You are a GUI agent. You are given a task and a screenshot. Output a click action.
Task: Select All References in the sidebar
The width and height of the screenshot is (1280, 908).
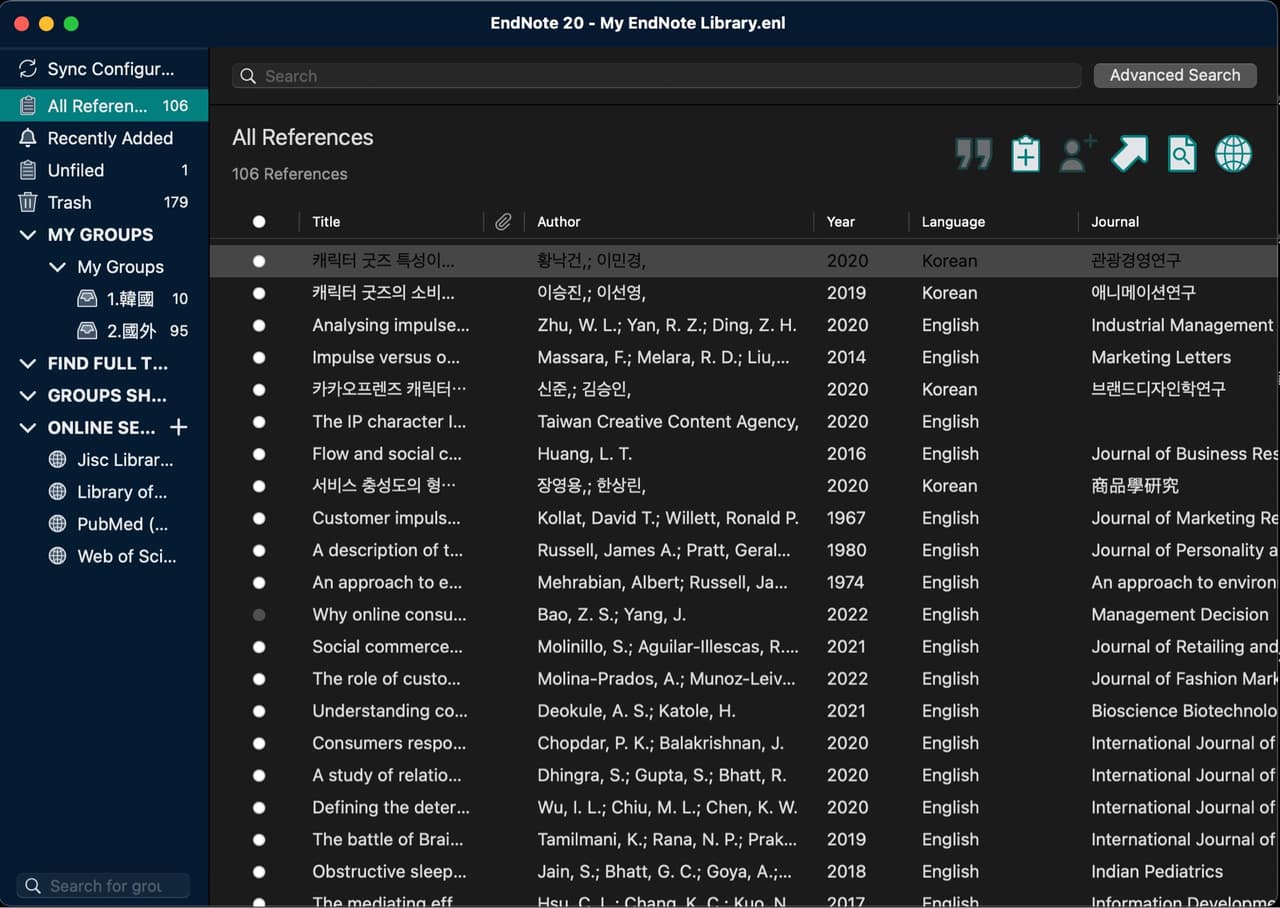[x=104, y=106]
